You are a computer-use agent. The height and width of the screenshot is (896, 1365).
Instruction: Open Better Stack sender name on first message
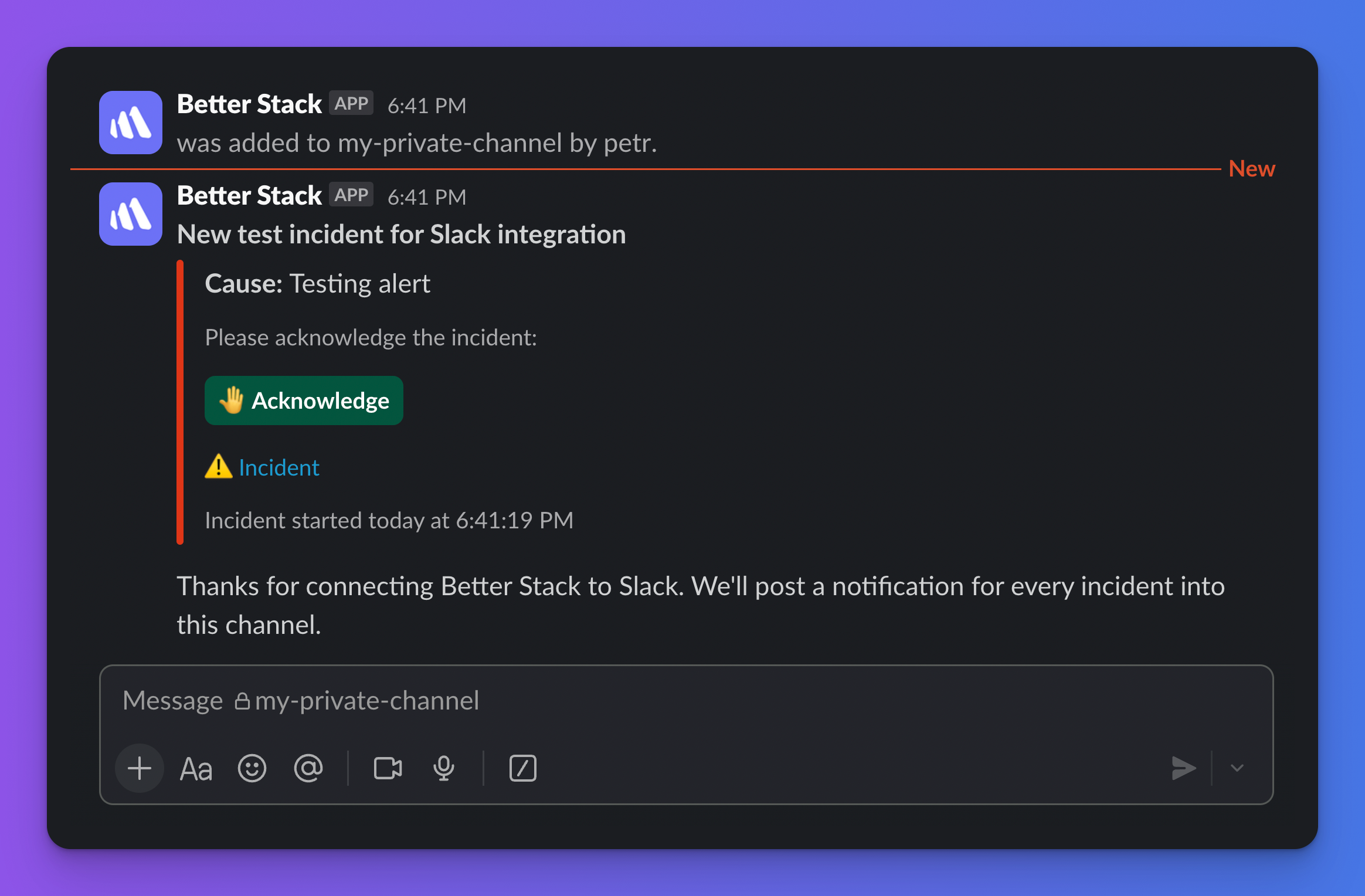[x=249, y=104]
